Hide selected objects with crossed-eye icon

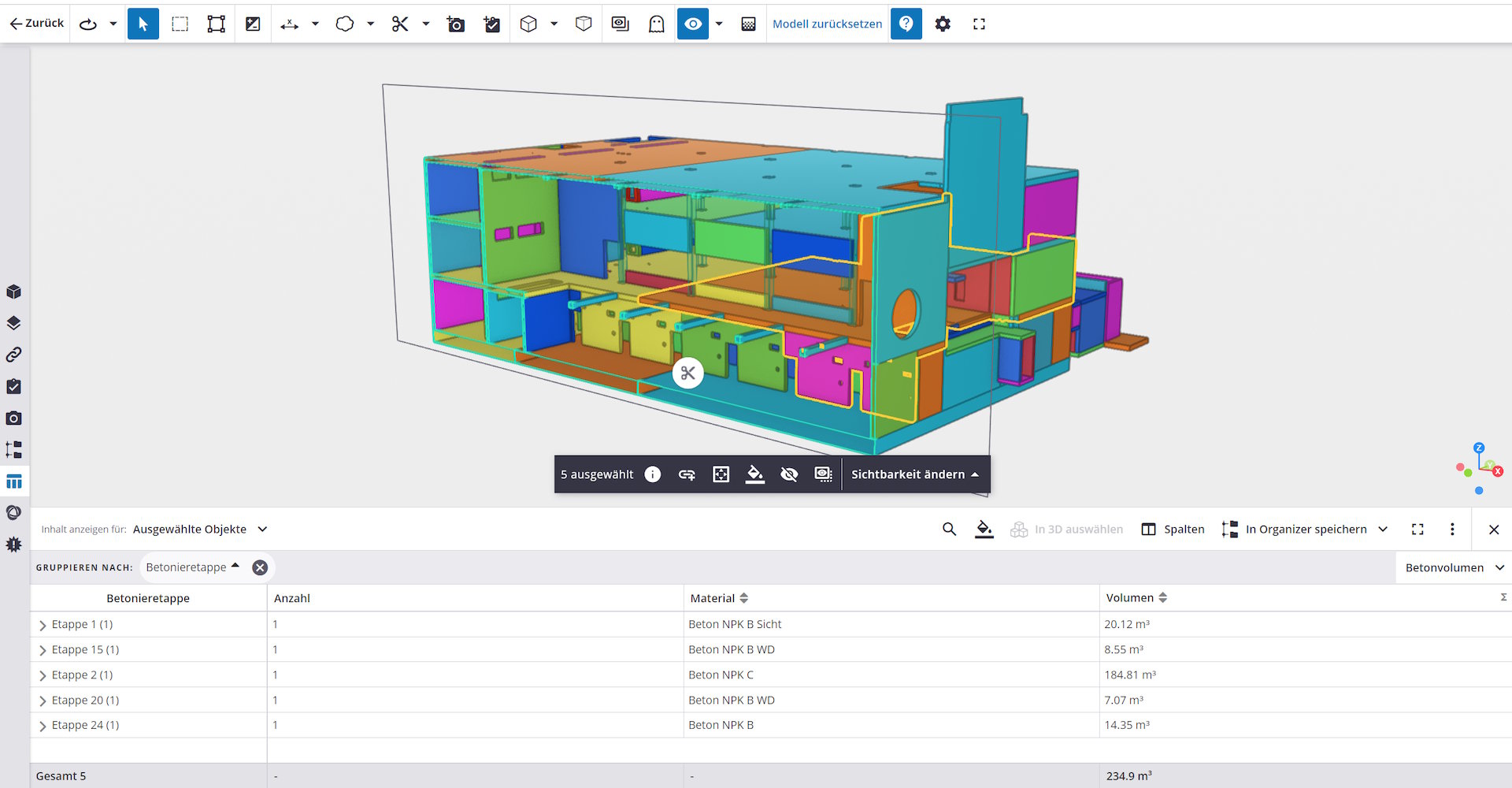pyautogui.click(x=788, y=474)
